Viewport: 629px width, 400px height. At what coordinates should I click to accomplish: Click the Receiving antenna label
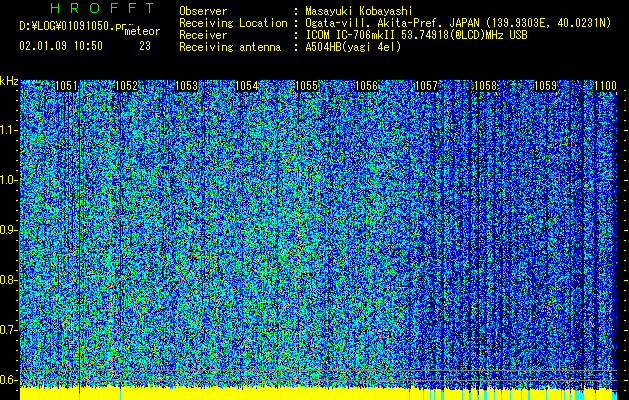(230, 47)
